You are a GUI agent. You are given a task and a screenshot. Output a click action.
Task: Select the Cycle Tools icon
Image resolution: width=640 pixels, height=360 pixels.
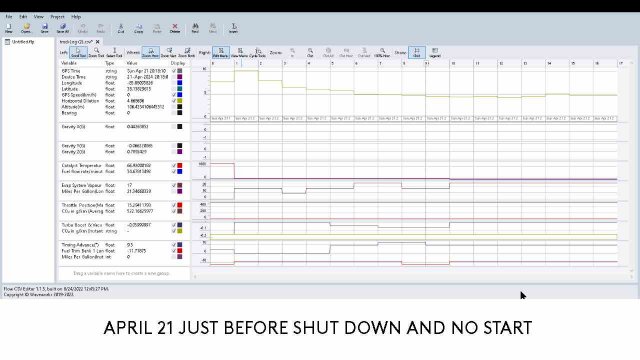tap(258, 53)
